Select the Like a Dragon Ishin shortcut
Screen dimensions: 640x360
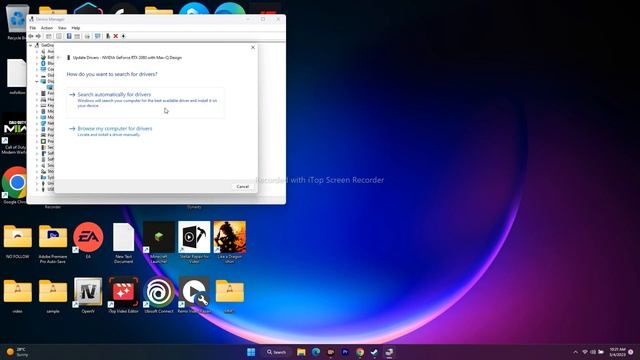229,243
